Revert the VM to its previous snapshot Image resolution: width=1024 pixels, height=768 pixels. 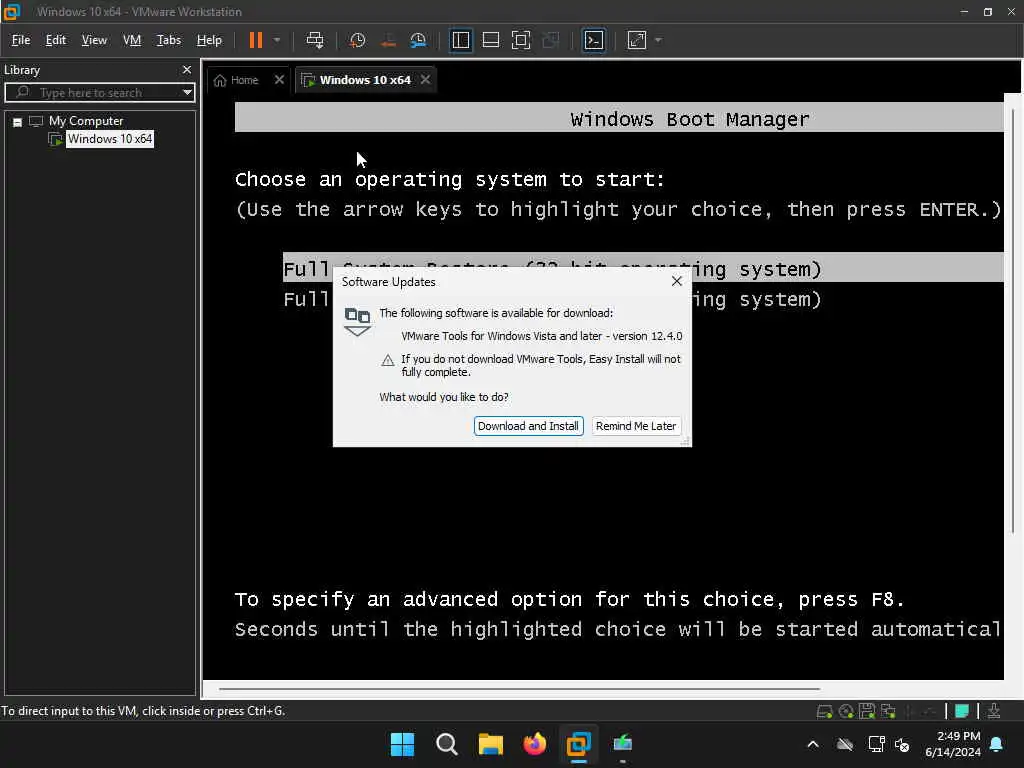pyautogui.click(x=388, y=40)
